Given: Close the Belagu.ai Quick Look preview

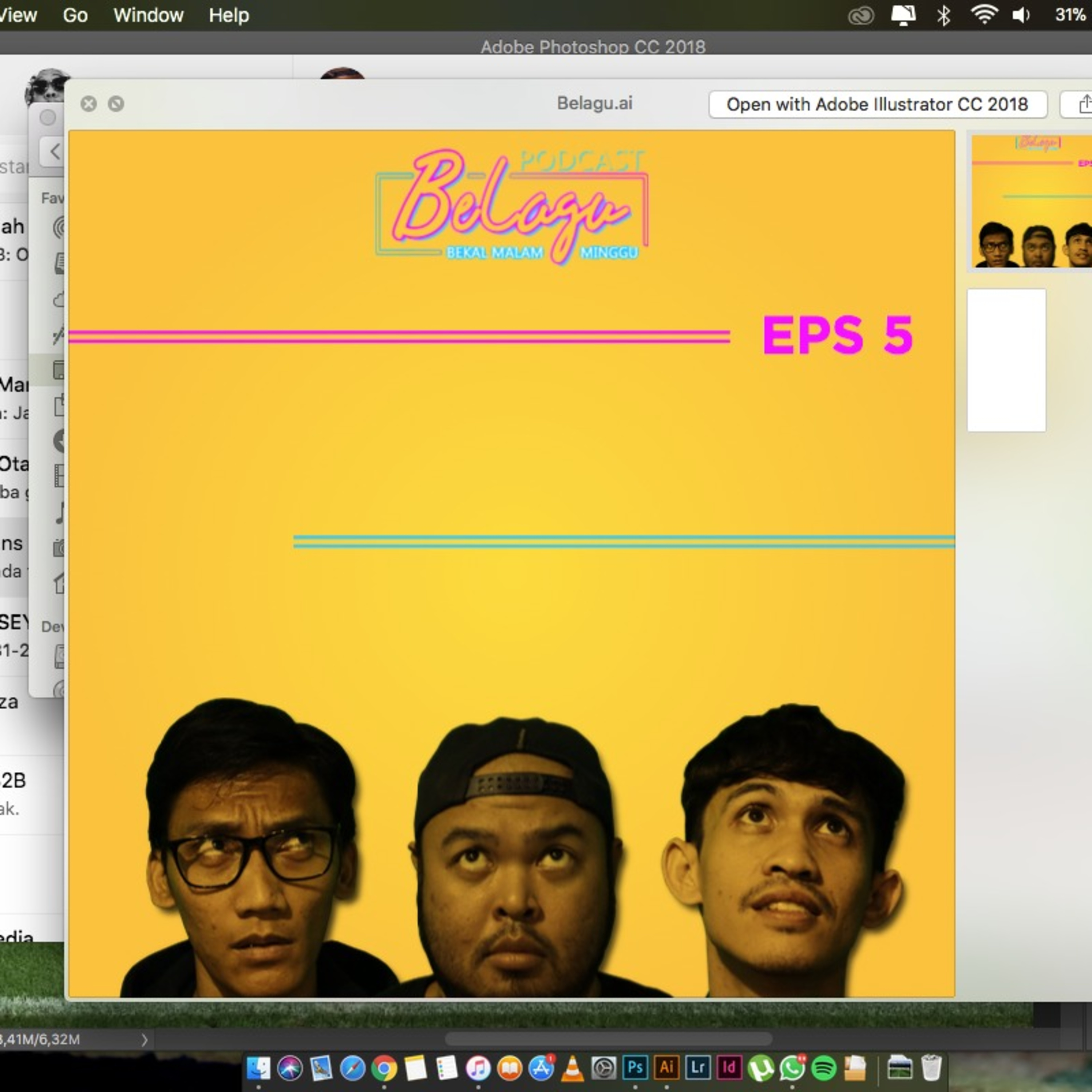Looking at the screenshot, I should [89, 103].
